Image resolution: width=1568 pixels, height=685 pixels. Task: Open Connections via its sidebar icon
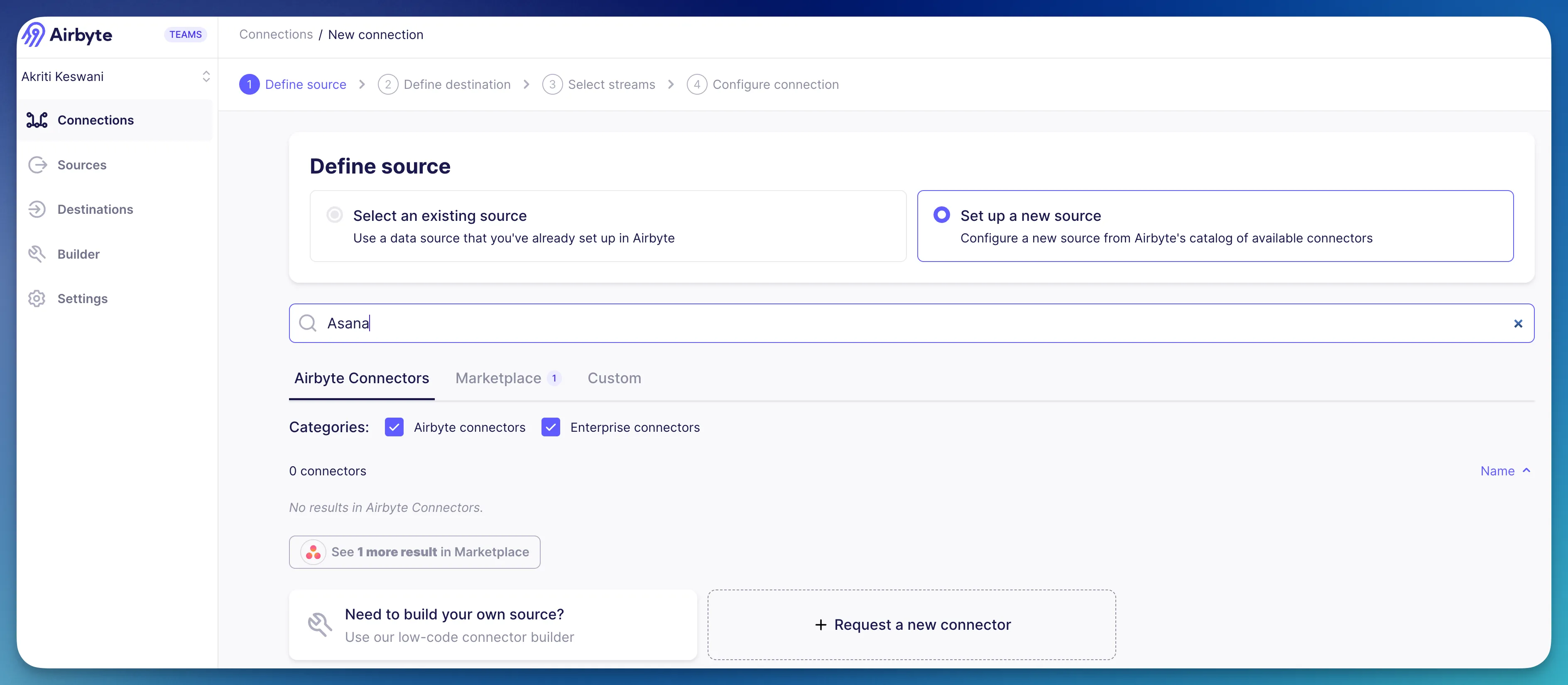[x=37, y=120]
